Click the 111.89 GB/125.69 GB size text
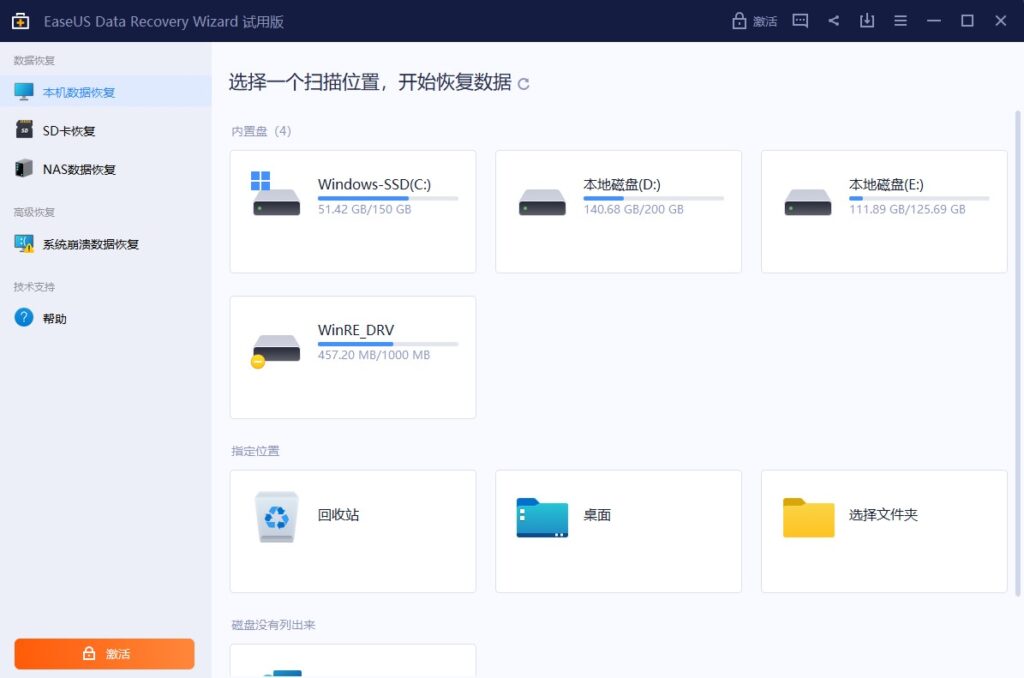Screen dimensions: 1024x678 coord(907,209)
